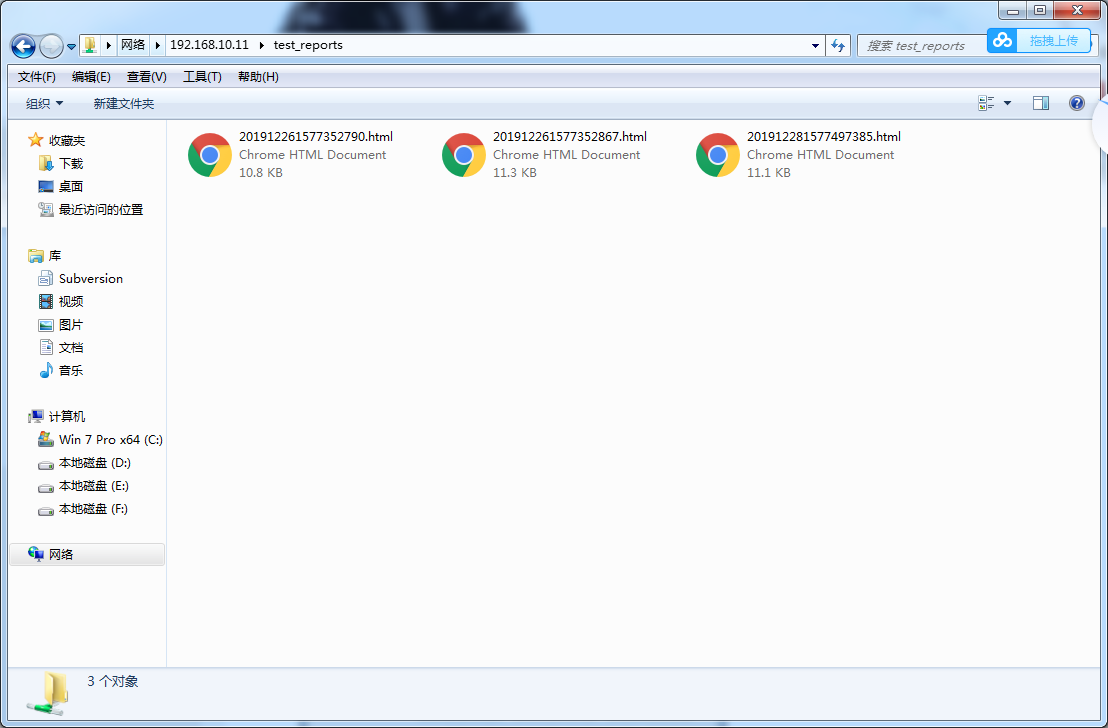Screen dimensions: 1108x728
Task: Open the view options dropdown arrow
Action: point(1008,103)
